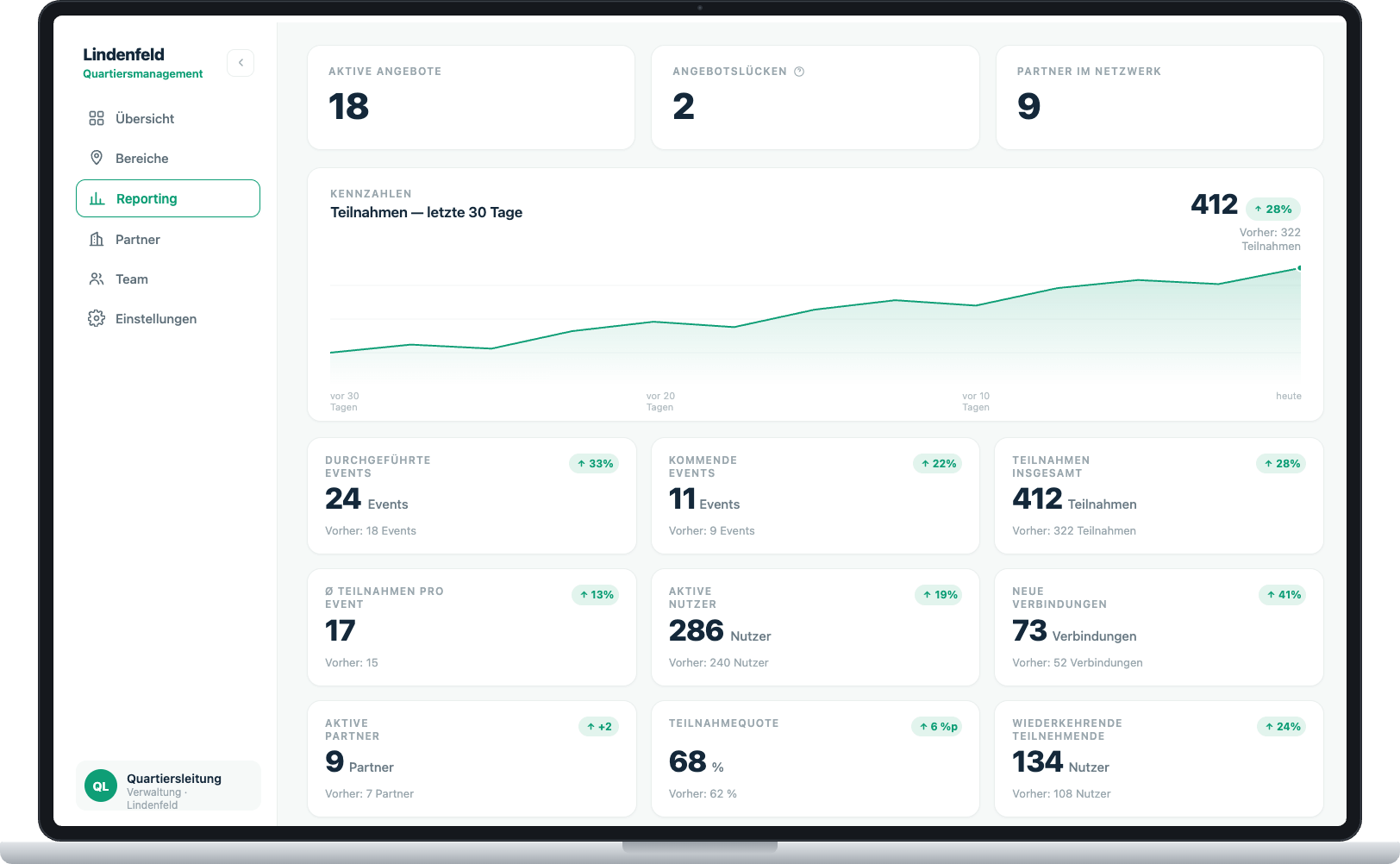Click the QL avatar circle
The height and width of the screenshot is (864, 1400).
(101, 786)
